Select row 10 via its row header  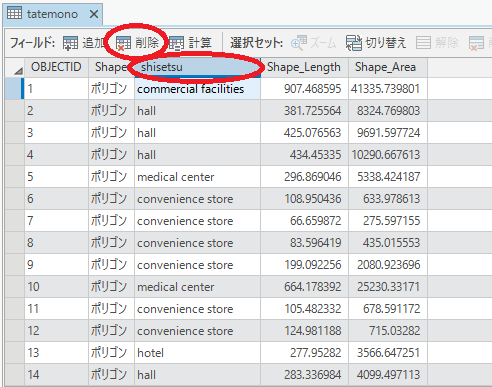point(14,287)
